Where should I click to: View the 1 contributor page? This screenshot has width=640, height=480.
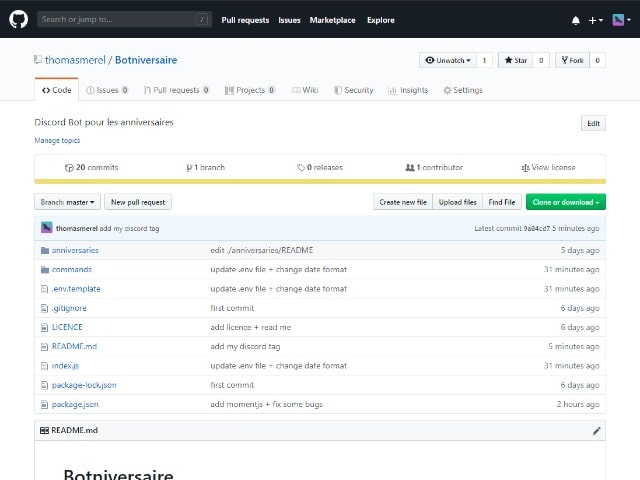pyautogui.click(x=434, y=167)
